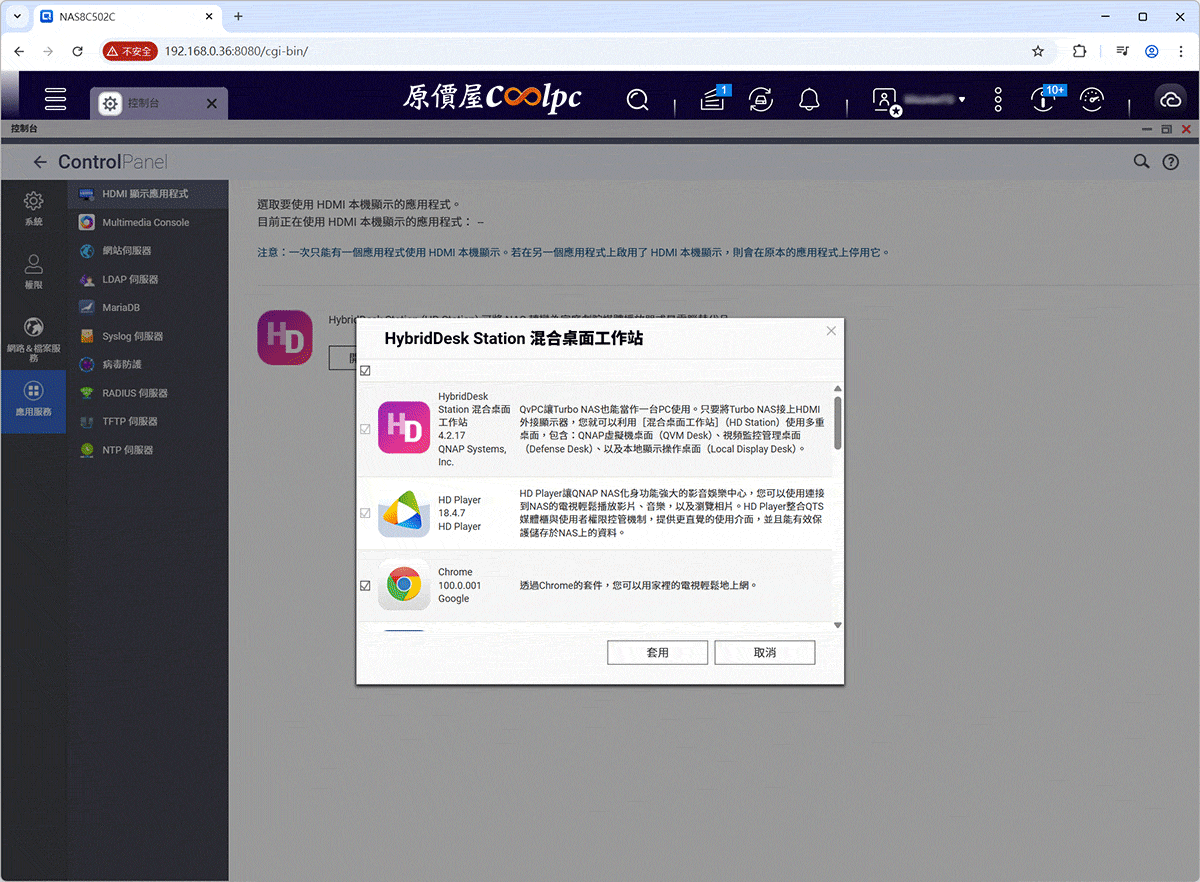The height and width of the screenshot is (882, 1200).
Task: Expand the user account dropdown arrow
Action: pos(962,100)
